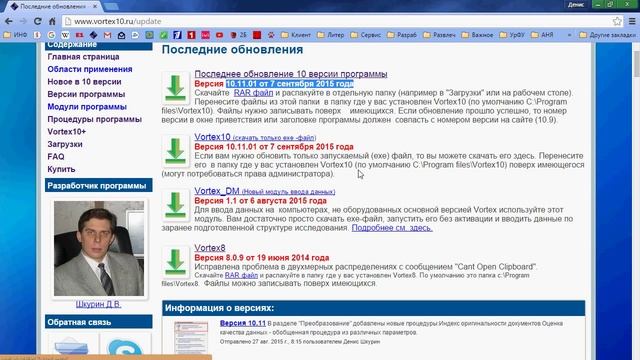Viewport: 640px width, 360px height.
Task: Open Области применения in sidebar
Action: (x=90, y=69)
